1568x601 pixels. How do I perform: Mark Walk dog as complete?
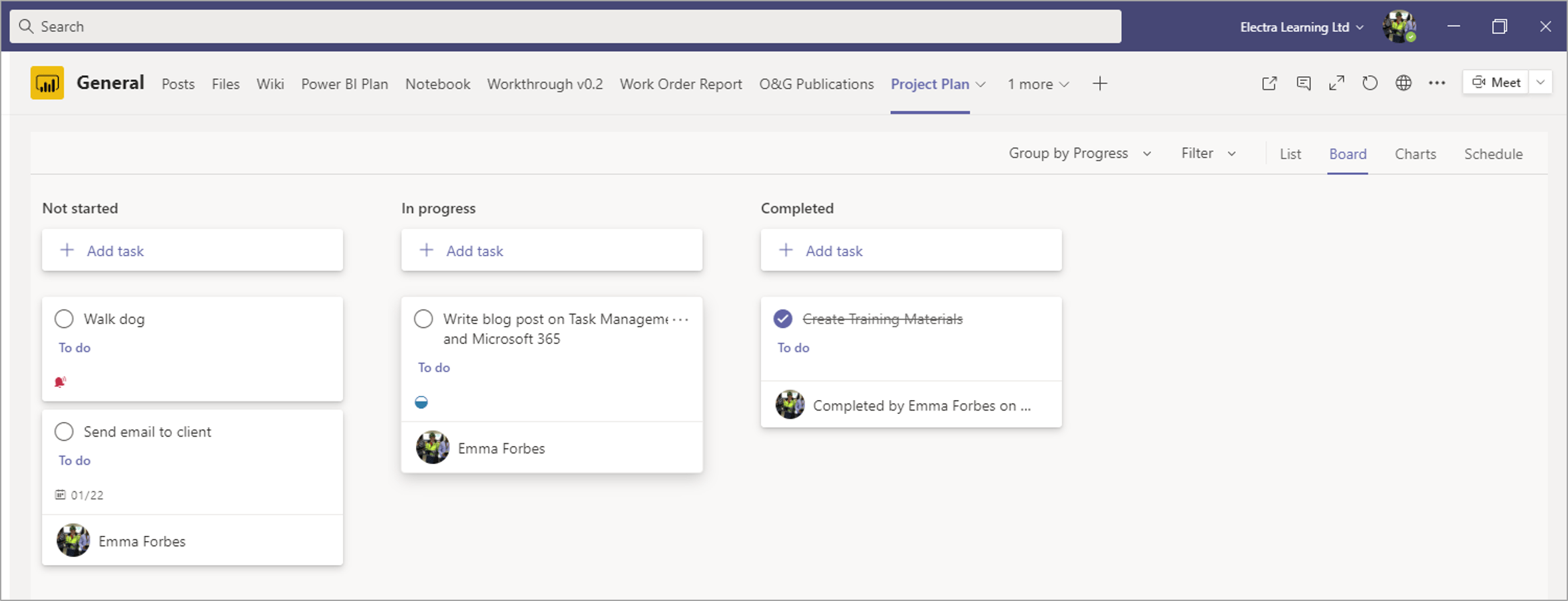coord(64,319)
